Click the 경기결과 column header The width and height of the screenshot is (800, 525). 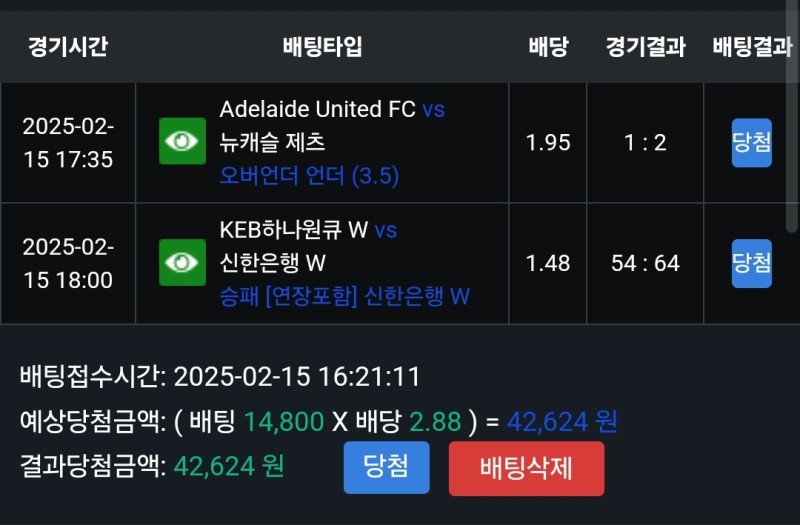pyautogui.click(x=645, y=46)
